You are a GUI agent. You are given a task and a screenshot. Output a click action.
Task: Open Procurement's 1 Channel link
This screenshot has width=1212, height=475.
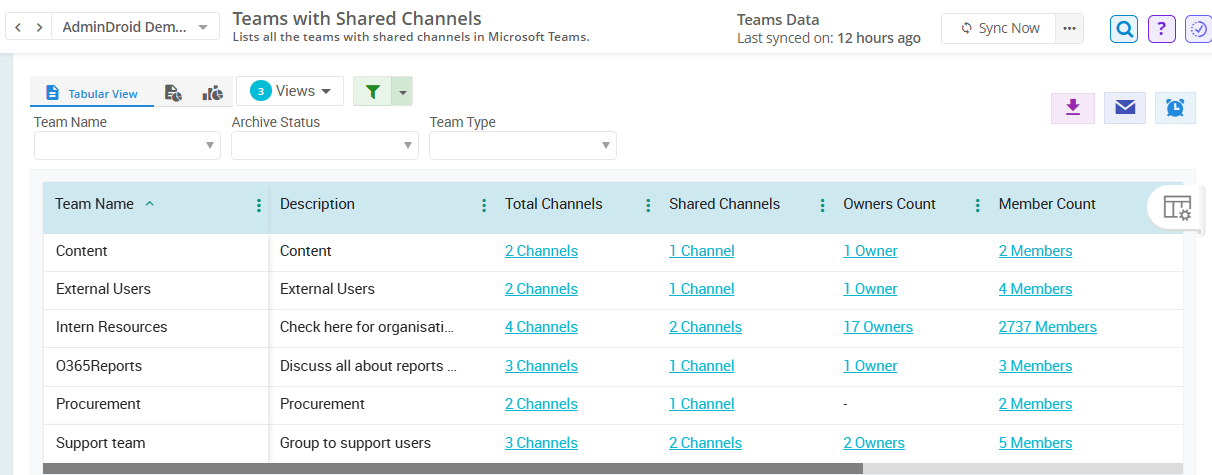(702, 404)
